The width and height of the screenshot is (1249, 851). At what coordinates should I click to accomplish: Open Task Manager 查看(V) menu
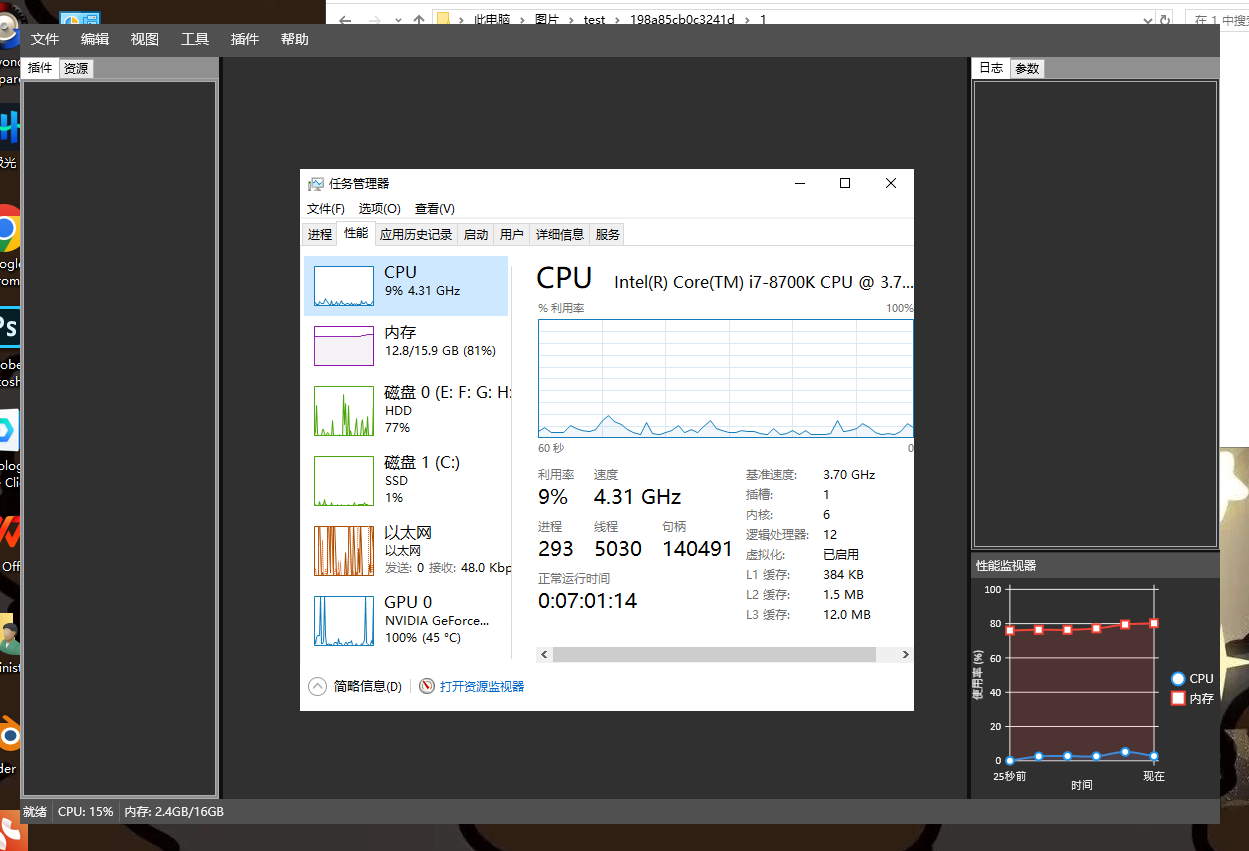tap(435, 209)
